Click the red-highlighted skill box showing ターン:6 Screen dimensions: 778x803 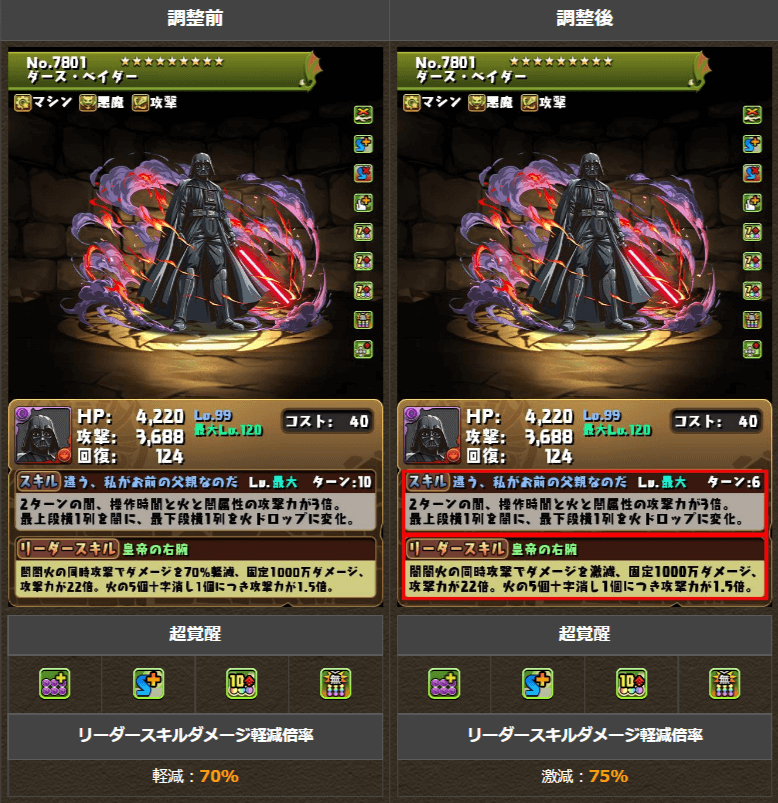[584, 501]
